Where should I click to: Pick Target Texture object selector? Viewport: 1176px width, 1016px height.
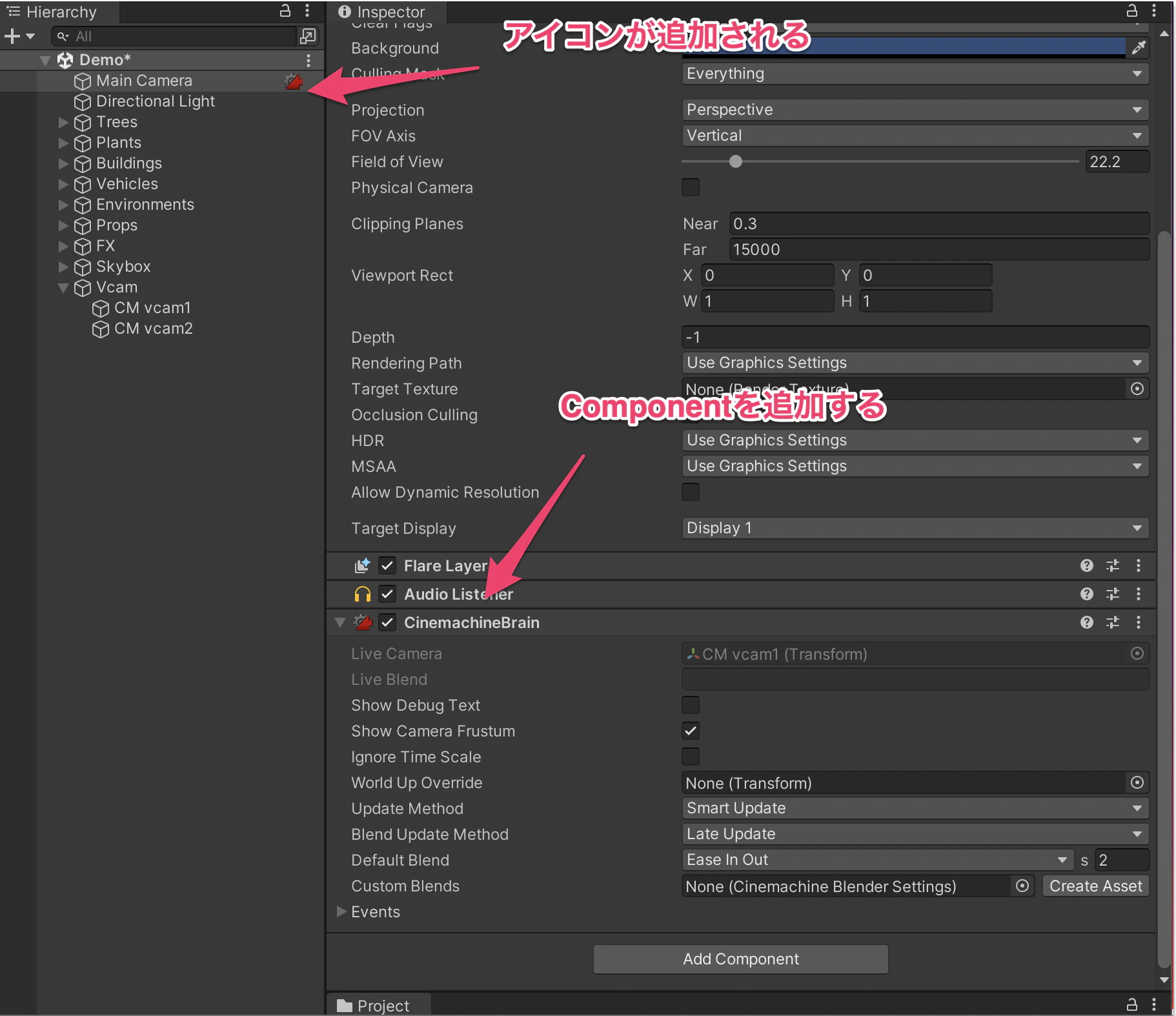(1137, 389)
